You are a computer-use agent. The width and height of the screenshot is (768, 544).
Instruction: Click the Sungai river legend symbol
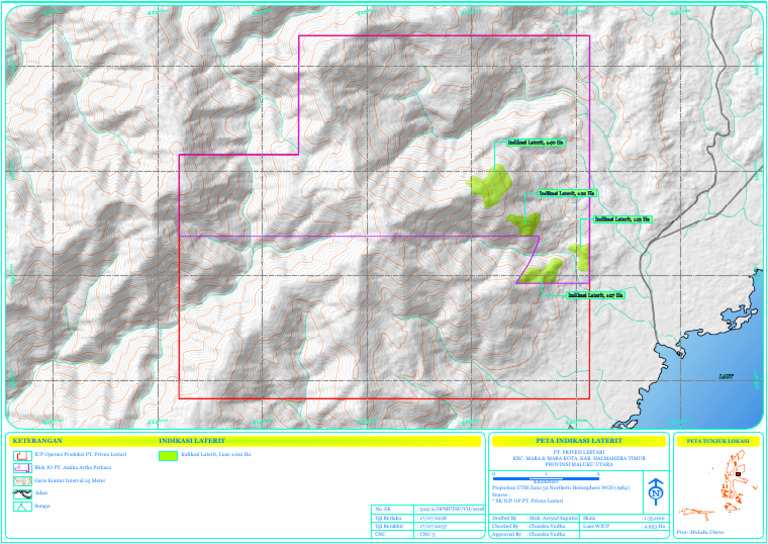pos(23,506)
